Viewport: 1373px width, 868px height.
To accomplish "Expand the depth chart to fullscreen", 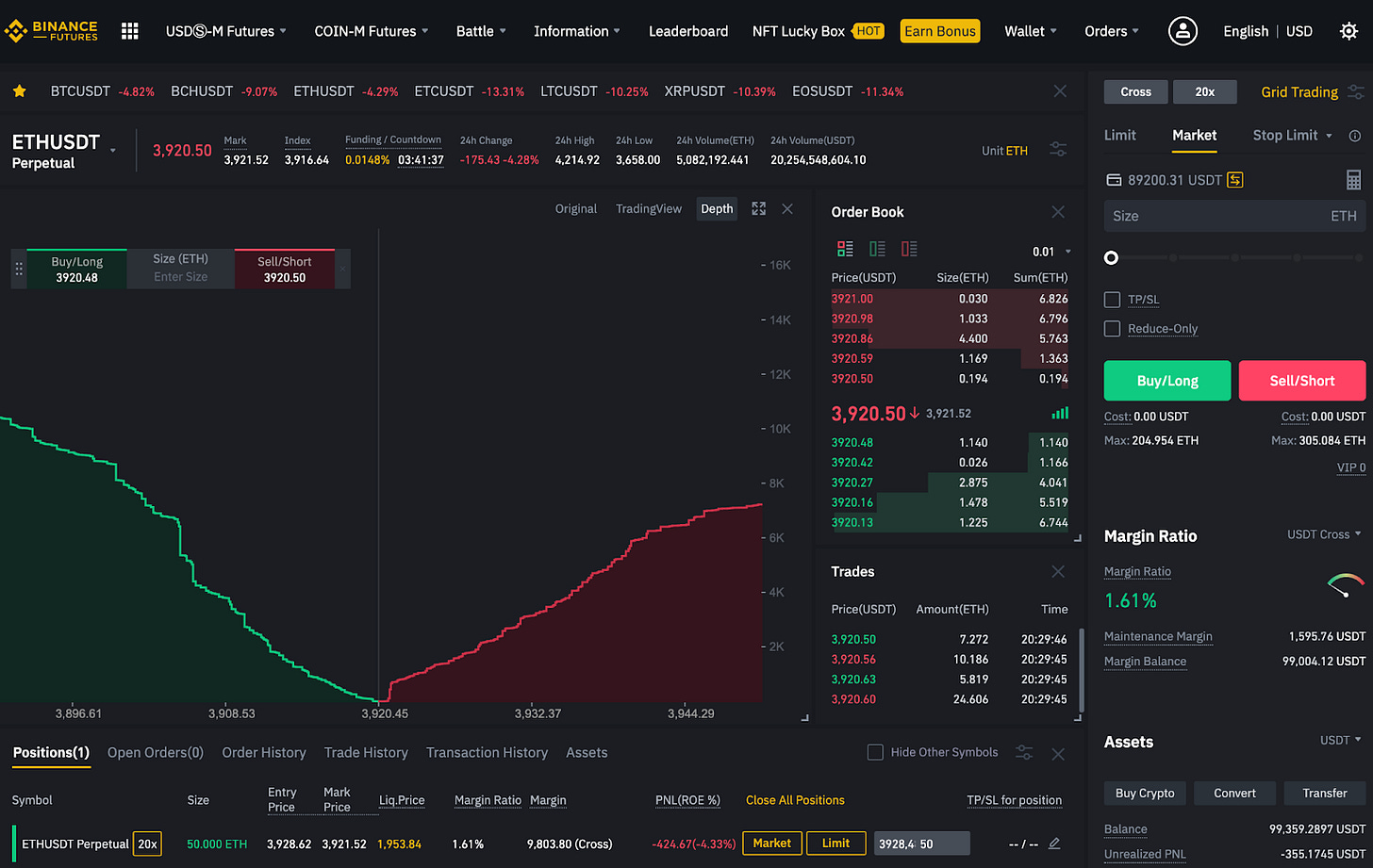I will (x=758, y=208).
